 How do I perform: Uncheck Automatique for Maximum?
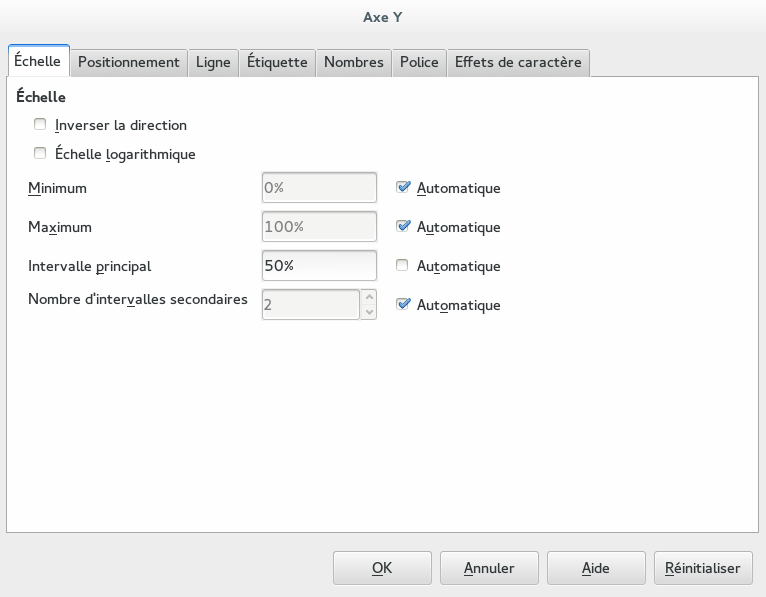click(403, 226)
